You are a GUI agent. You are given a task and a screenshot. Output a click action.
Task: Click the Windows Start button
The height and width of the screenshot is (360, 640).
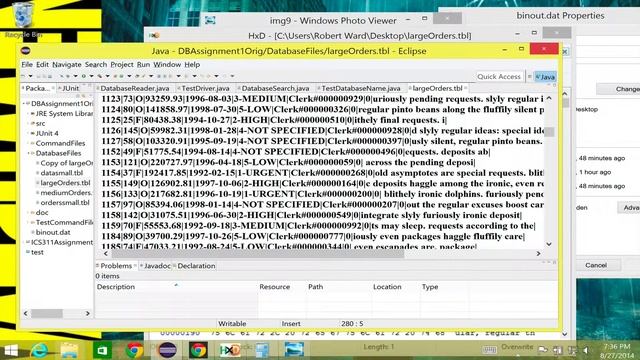[11, 350]
